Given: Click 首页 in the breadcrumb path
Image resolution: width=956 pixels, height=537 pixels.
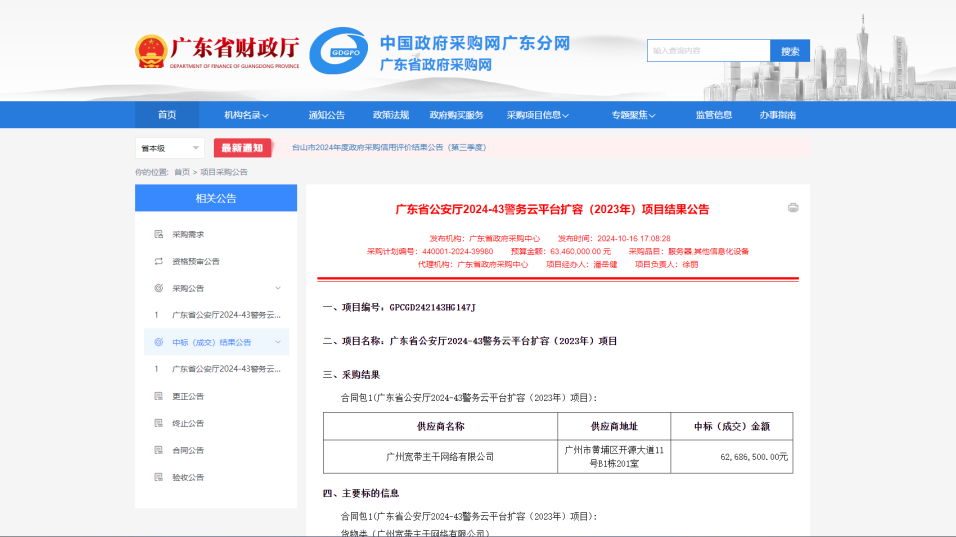Looking at the screenshot, I should (182, 172).
